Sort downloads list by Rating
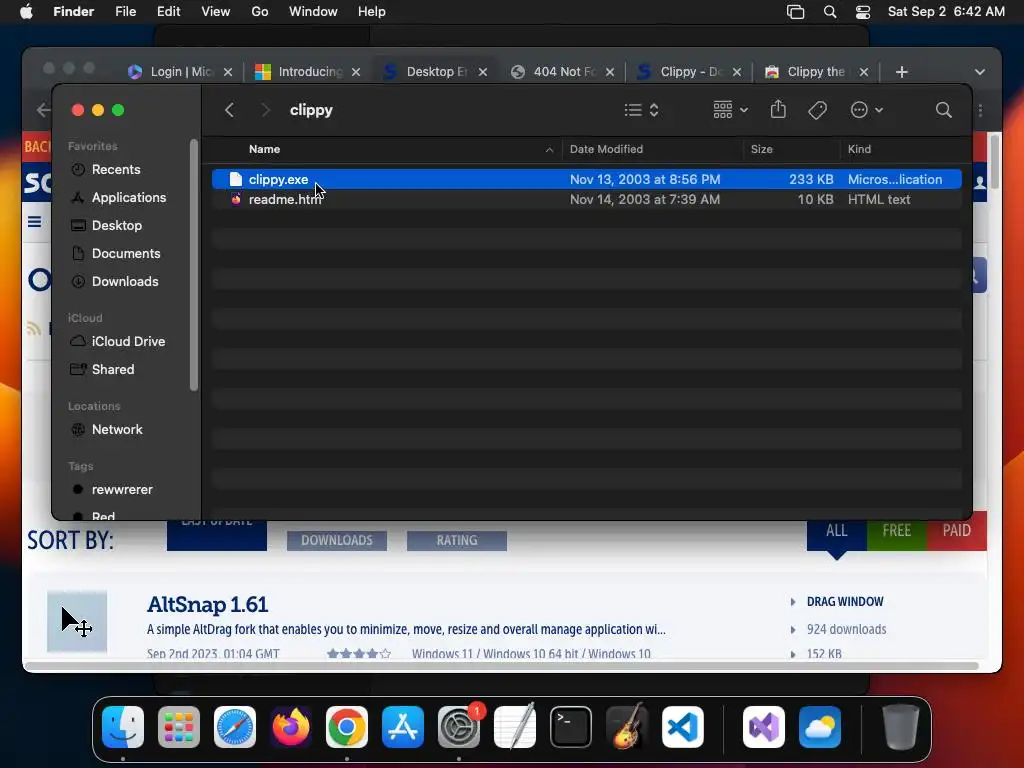Screen dimensions: 1024x768 point(457,541)
